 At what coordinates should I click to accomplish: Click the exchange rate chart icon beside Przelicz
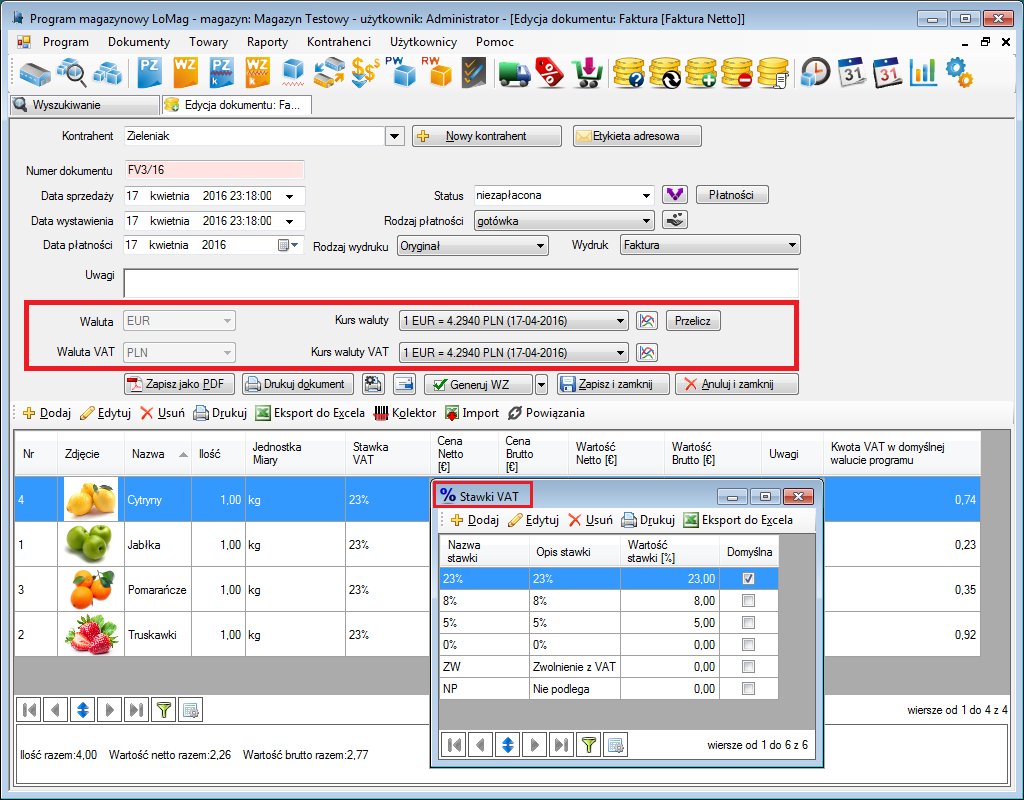647,321
